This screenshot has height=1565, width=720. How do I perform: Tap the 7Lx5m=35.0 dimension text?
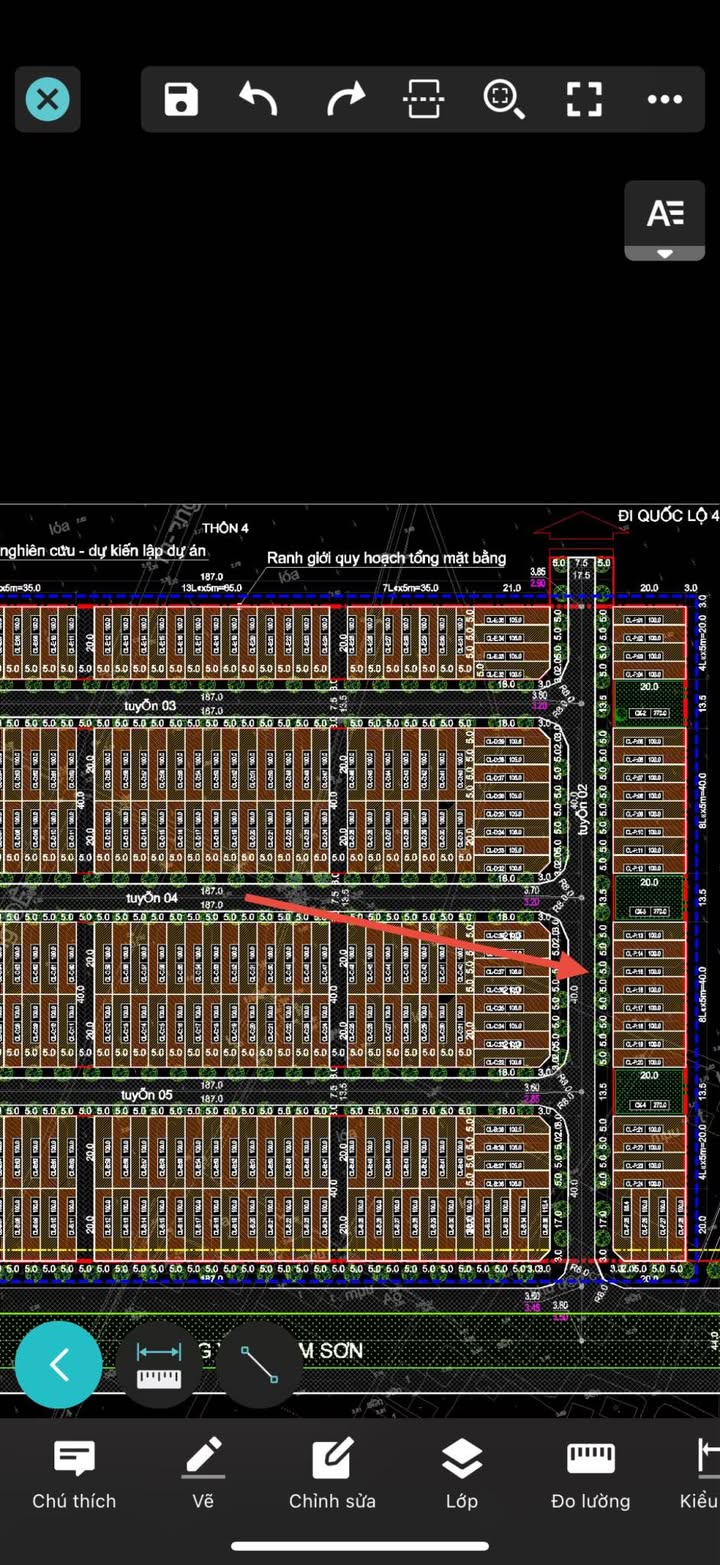410,588
